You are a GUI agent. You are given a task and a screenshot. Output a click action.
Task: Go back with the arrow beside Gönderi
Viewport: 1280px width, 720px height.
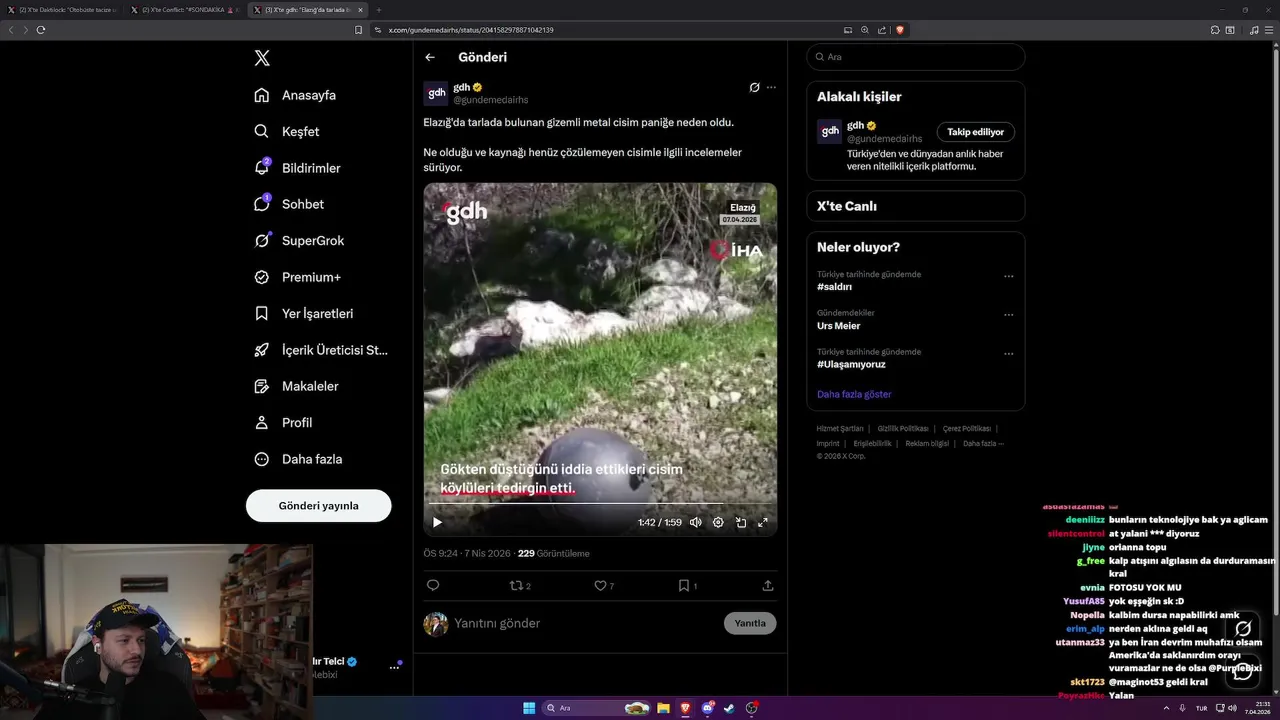tap(430, 57)
